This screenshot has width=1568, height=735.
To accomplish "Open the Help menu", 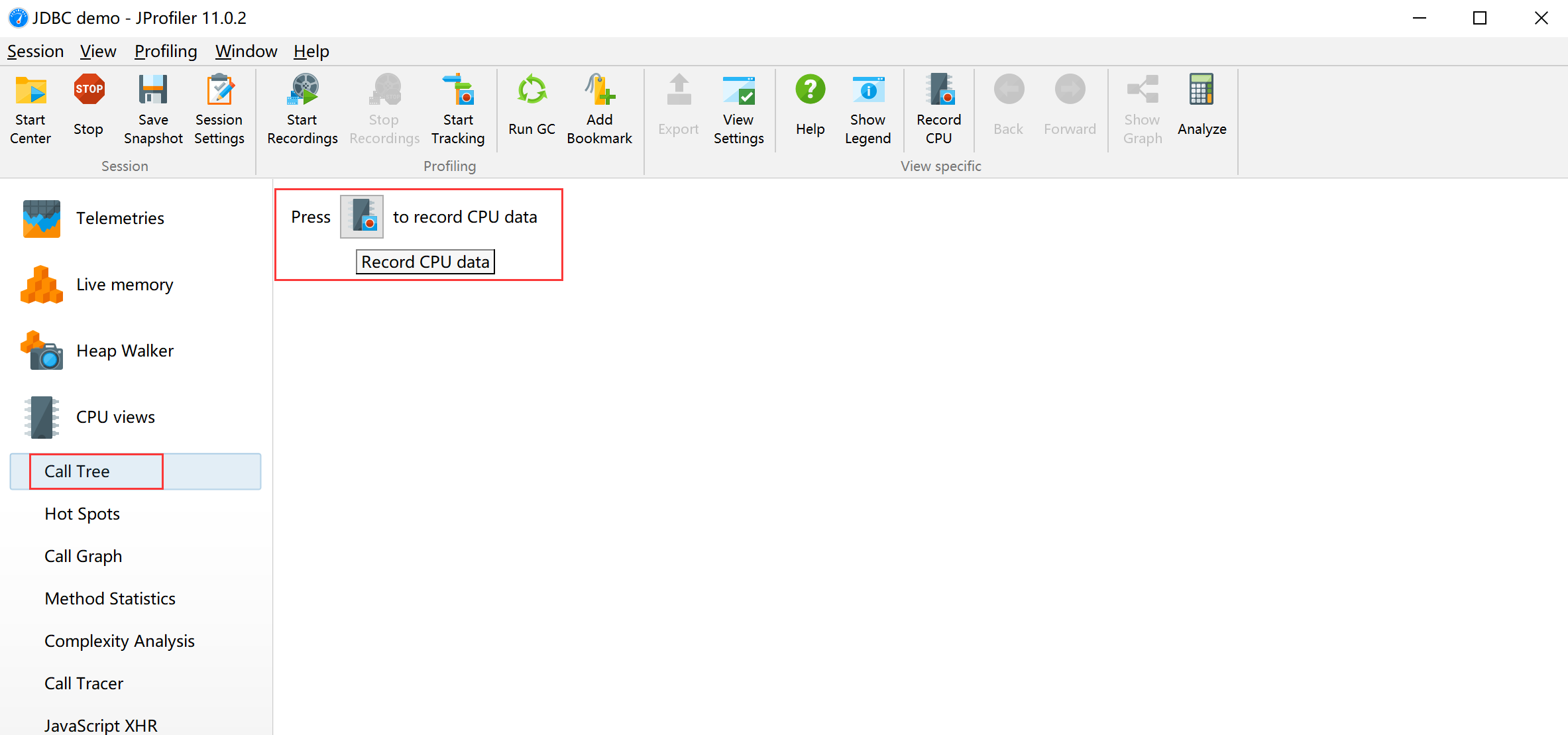I will [311, 51].
